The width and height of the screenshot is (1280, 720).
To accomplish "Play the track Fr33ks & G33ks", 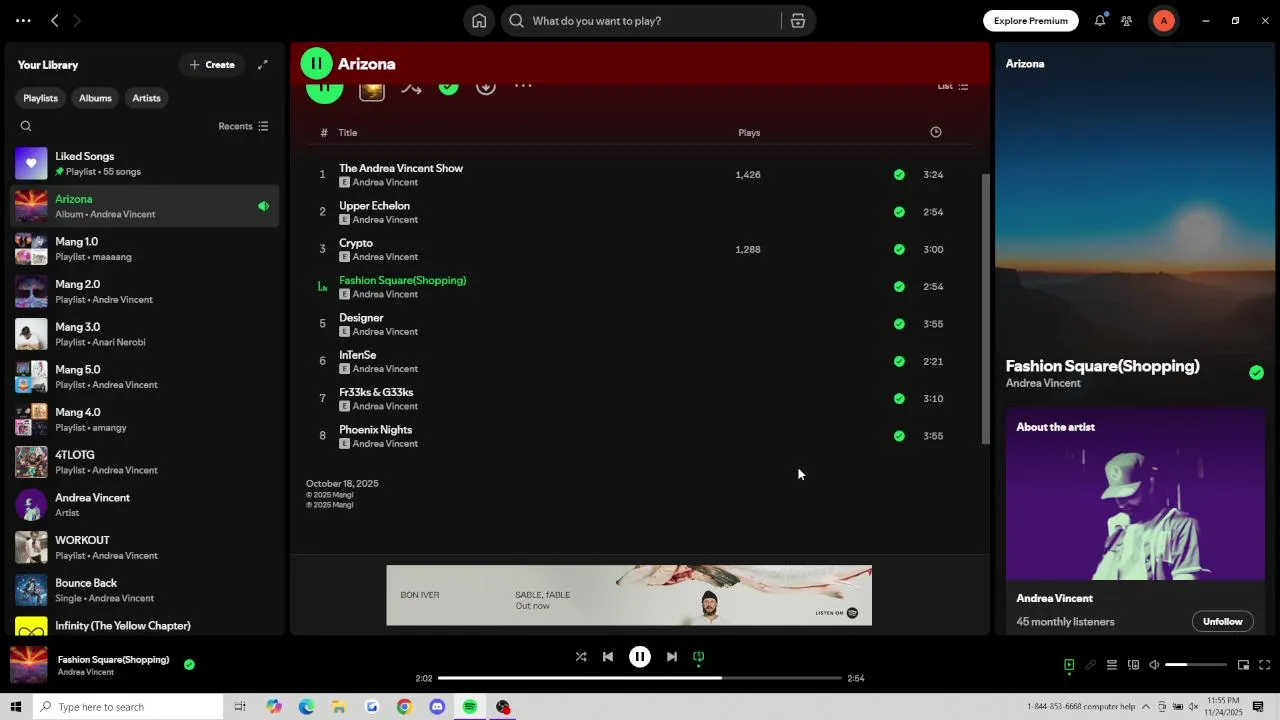I will (x=376, y=393).
